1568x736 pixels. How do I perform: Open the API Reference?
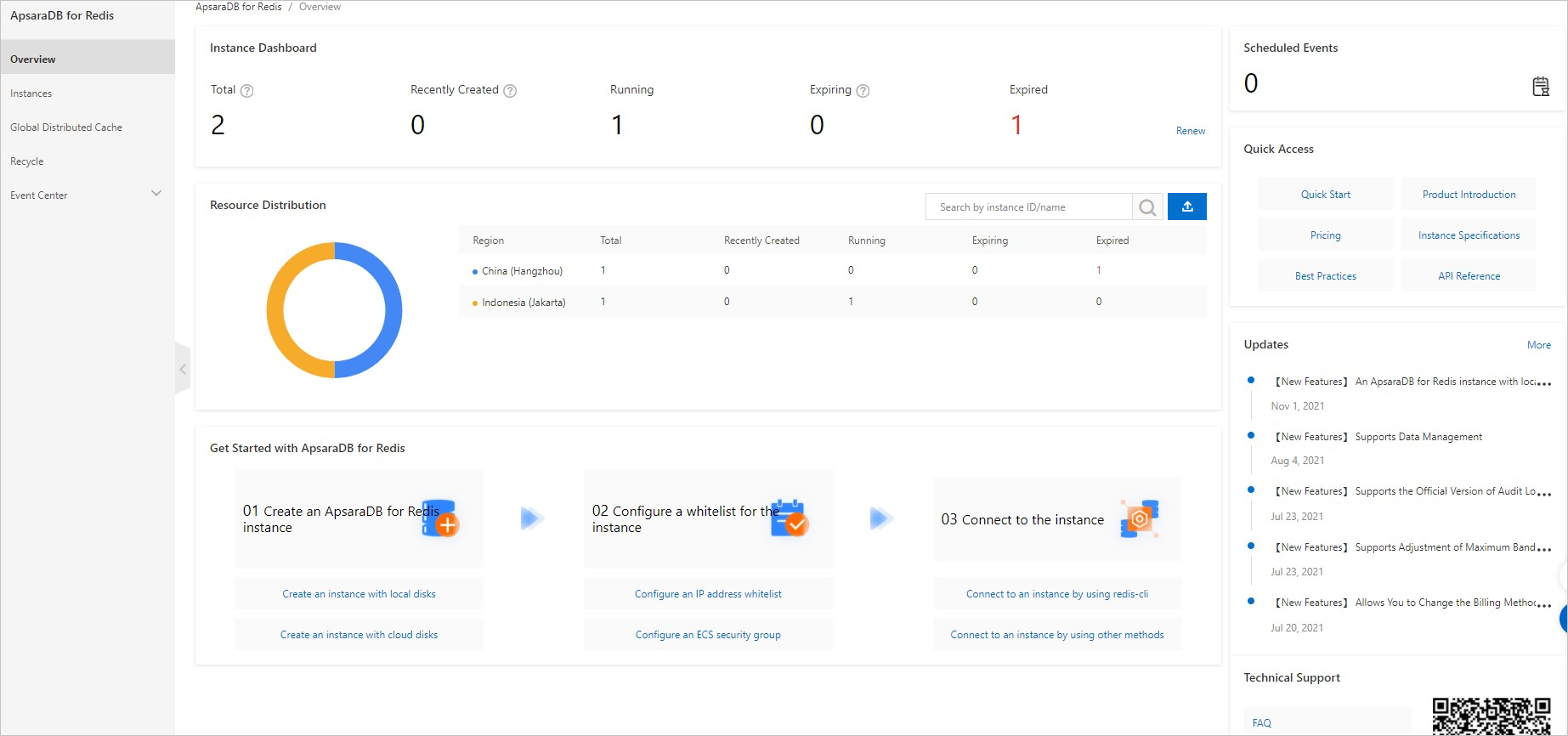tap(1469, 276)
